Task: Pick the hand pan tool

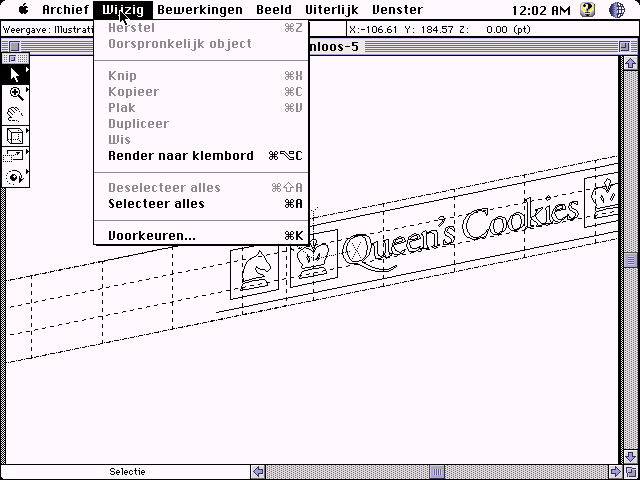Action: click(x=15, y=115)
